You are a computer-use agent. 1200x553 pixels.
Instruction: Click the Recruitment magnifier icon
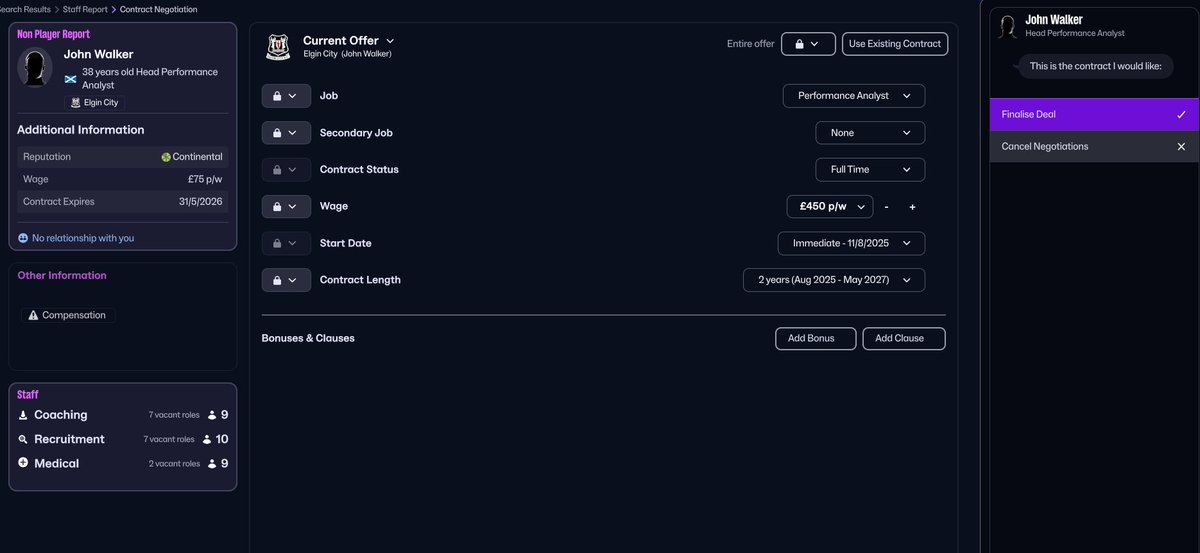[x=23, y=439]
